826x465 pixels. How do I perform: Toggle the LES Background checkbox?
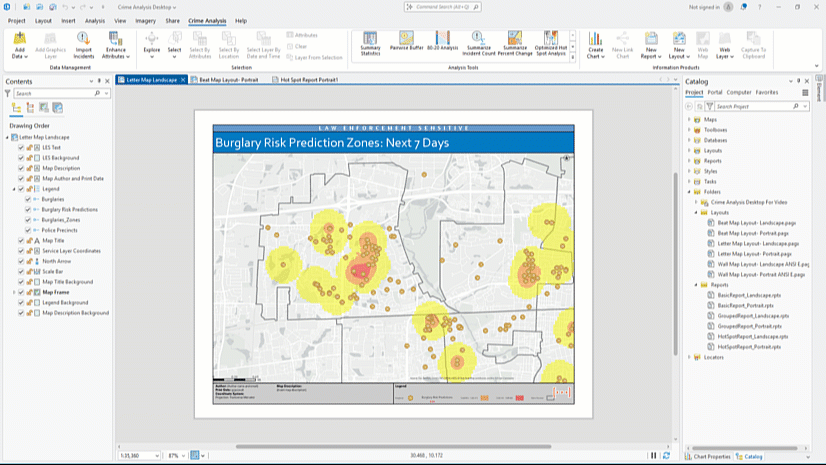pos(21,158)
